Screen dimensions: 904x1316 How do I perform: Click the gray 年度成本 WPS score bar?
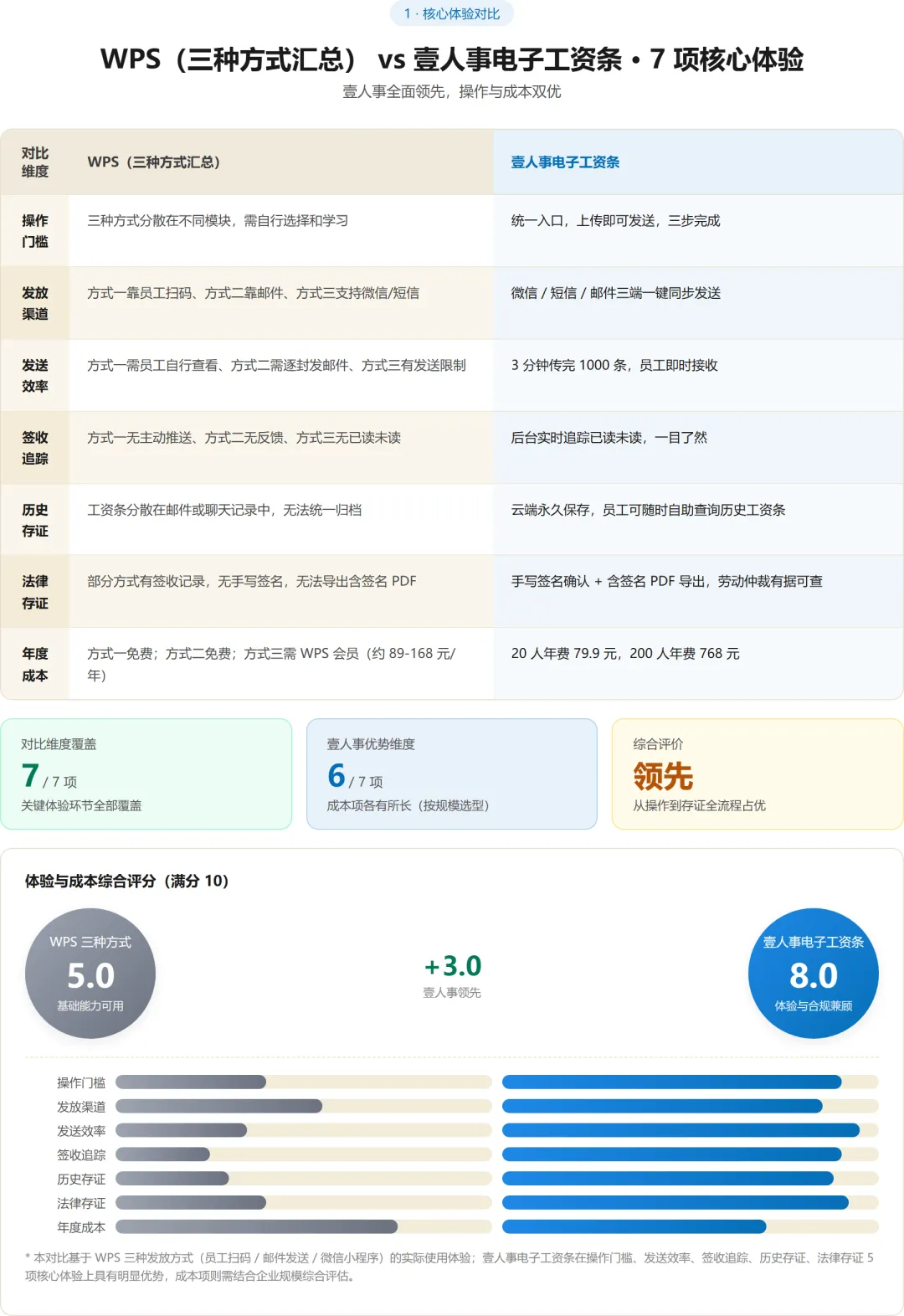coord(256,1226)
